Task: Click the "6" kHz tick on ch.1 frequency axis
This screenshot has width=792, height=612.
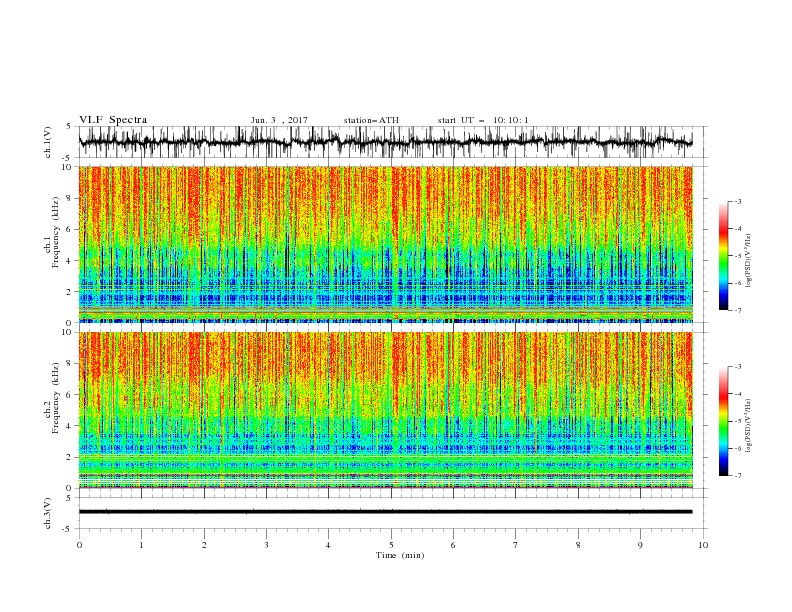Action: (x=70, y=229)
